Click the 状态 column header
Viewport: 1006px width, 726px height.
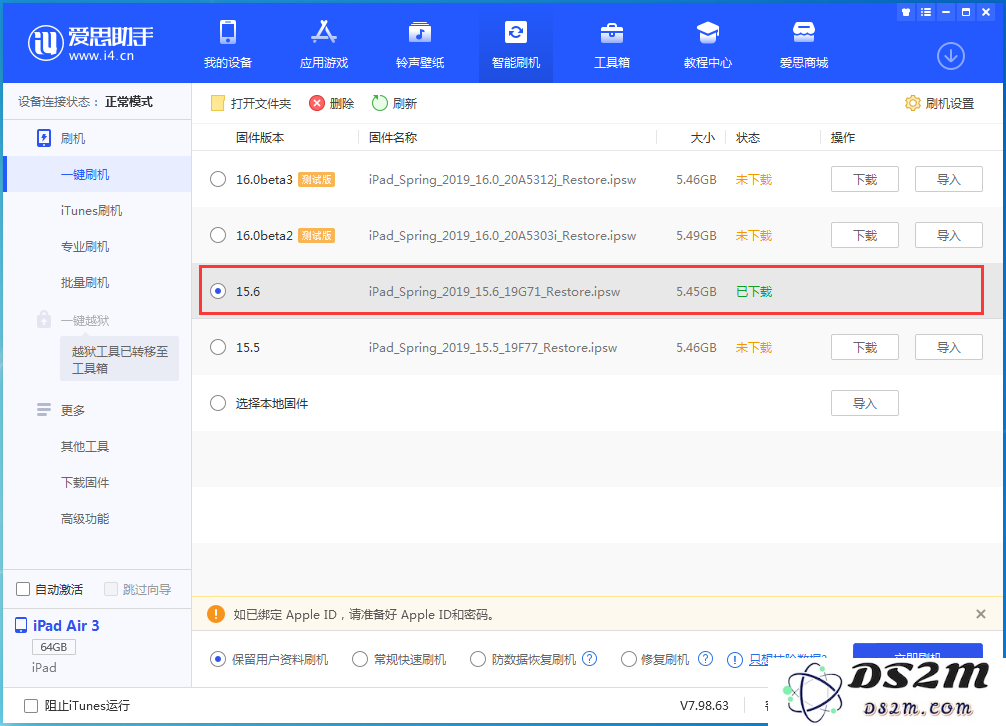tap(747, 137)
